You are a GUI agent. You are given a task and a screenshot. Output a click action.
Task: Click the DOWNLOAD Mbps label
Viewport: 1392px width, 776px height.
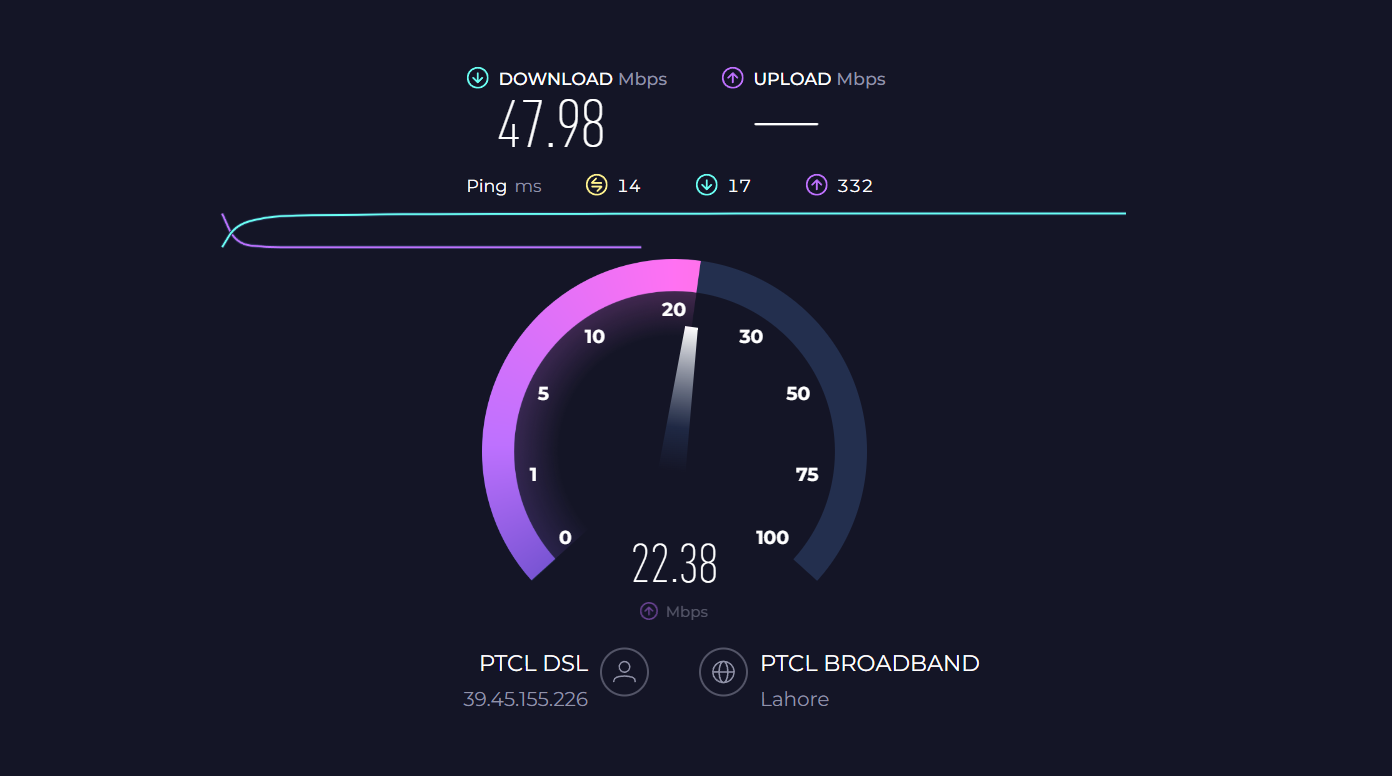click(x=583, y=79)
